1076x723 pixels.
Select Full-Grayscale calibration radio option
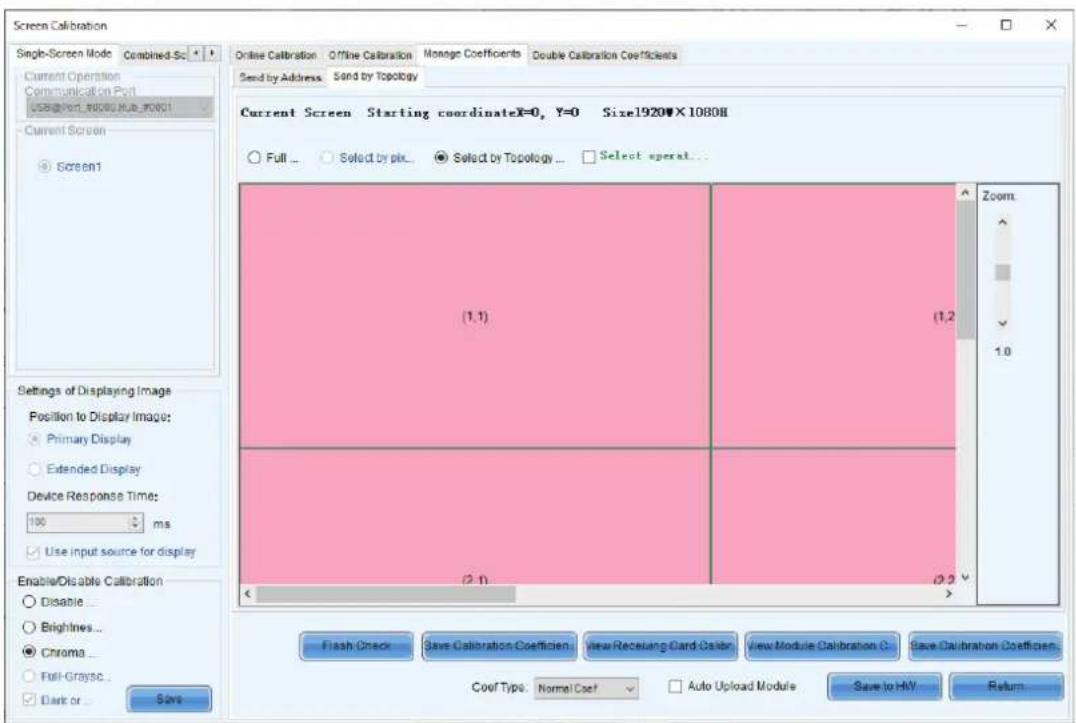coord(29,676)
